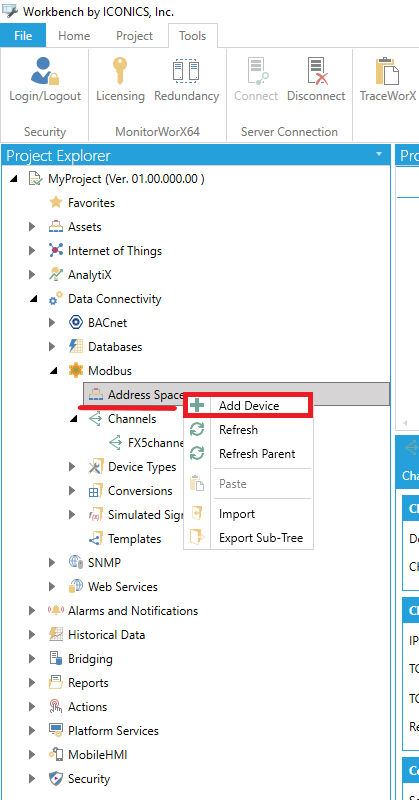Expand the BACnet node
This screenshot has width=419, height=800.
(x=52, y=322)
